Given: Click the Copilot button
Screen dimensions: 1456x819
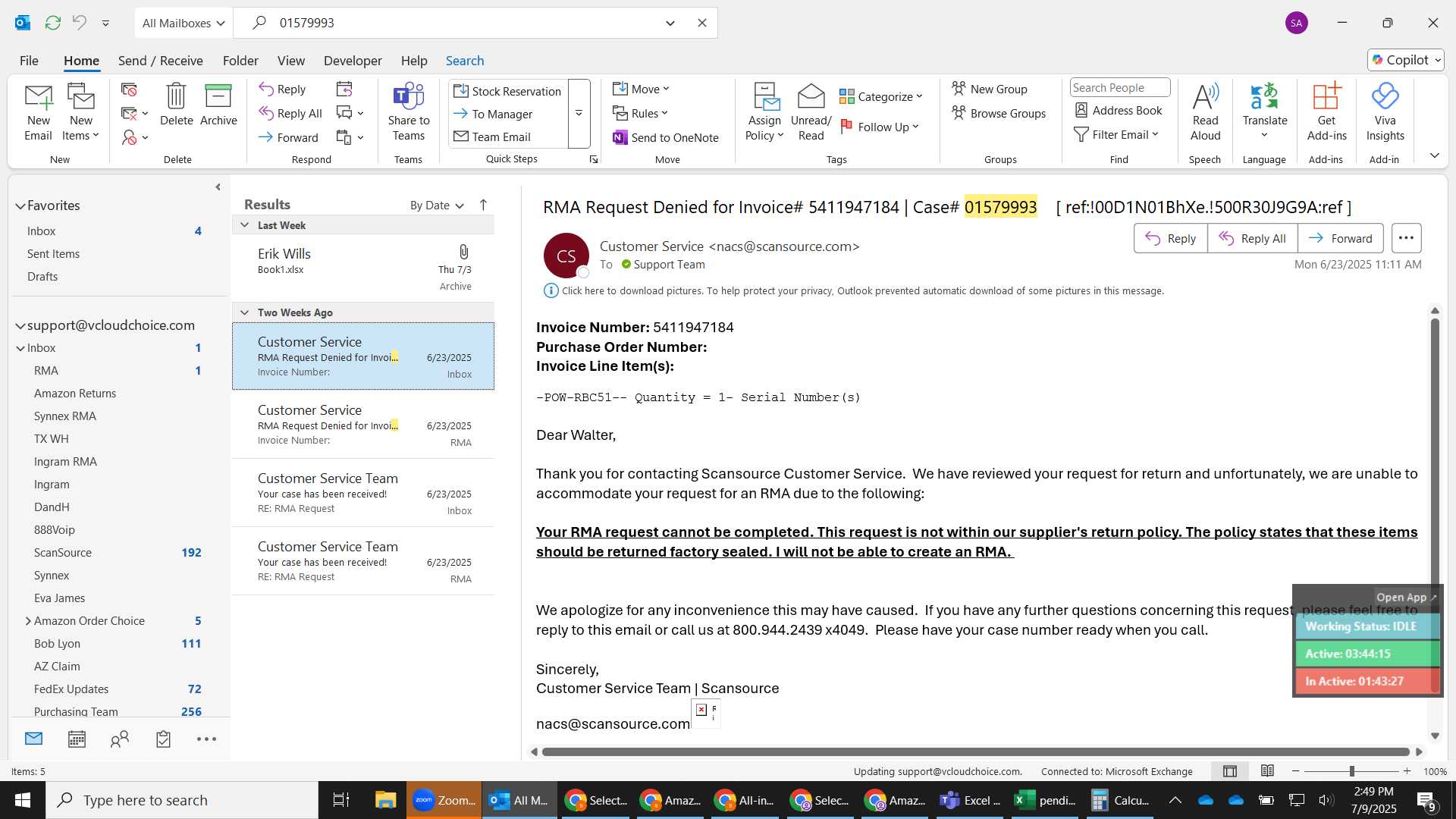Looking at the screenshot, I should click(x=1406, y=60).
